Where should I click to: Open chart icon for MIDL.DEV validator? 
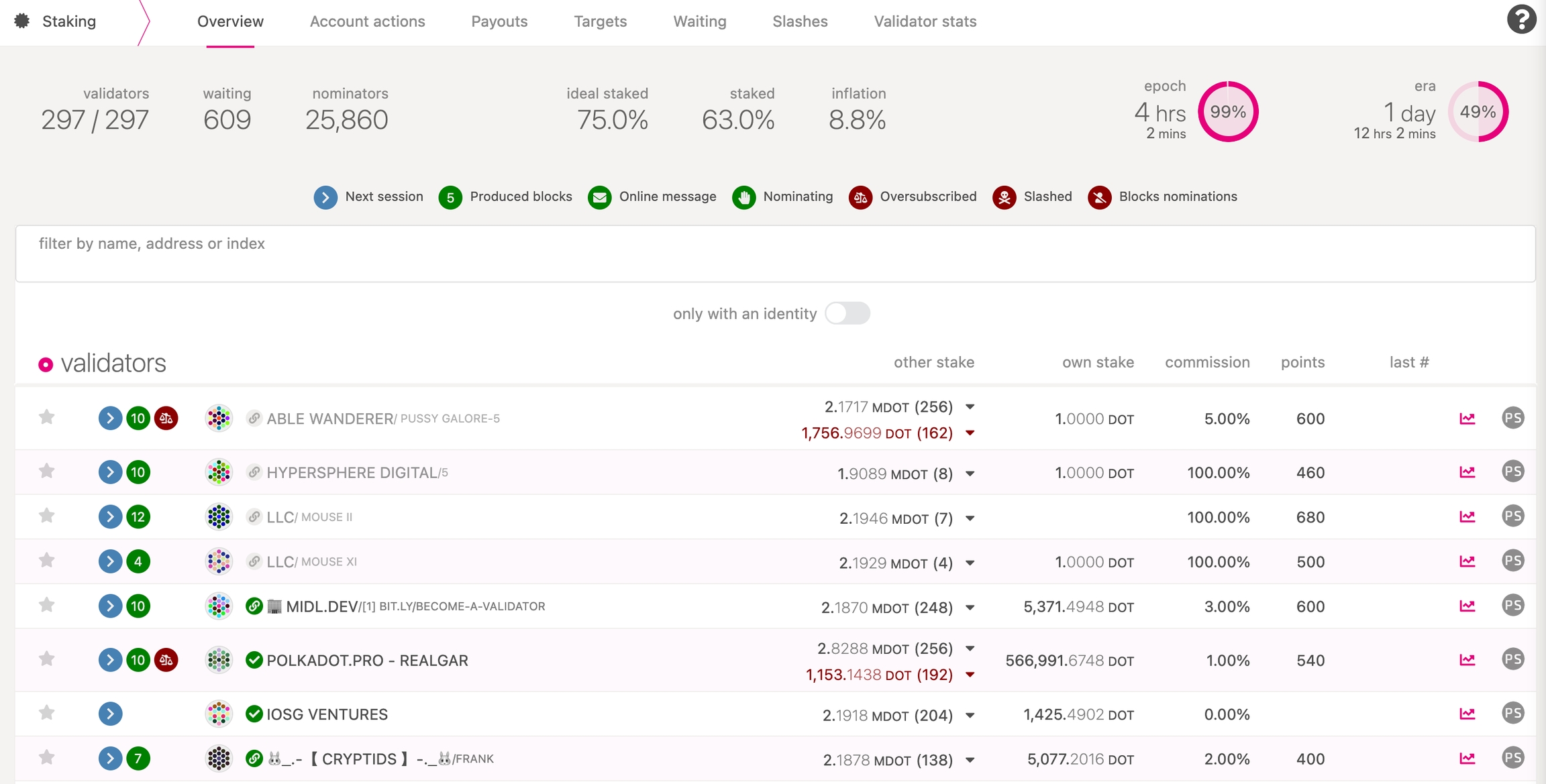(x=1467, y=606)
